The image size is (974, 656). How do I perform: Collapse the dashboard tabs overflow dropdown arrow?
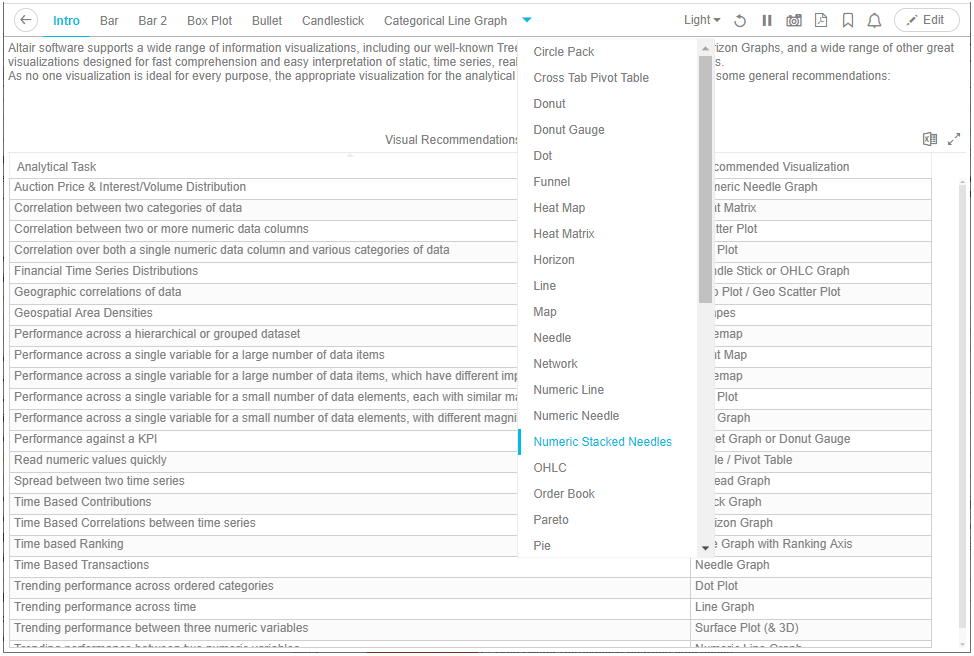[527, 20]
